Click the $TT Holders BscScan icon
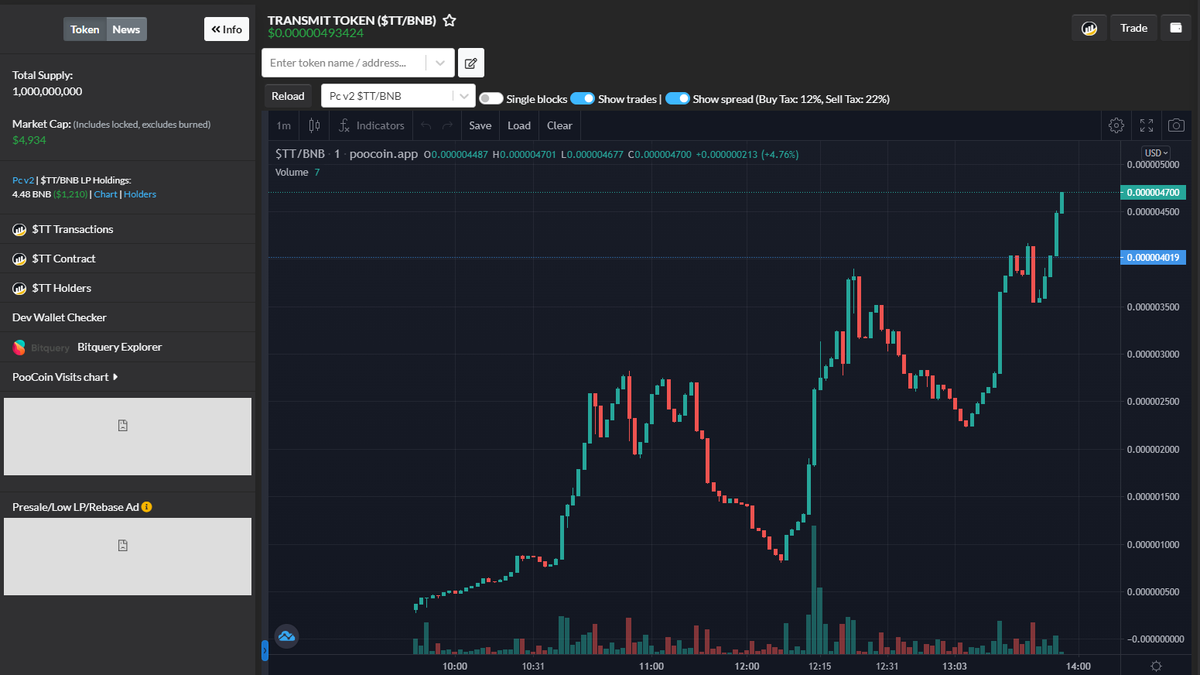The width and height of the screenshot is (1200, 675). (x=19, y=288)
